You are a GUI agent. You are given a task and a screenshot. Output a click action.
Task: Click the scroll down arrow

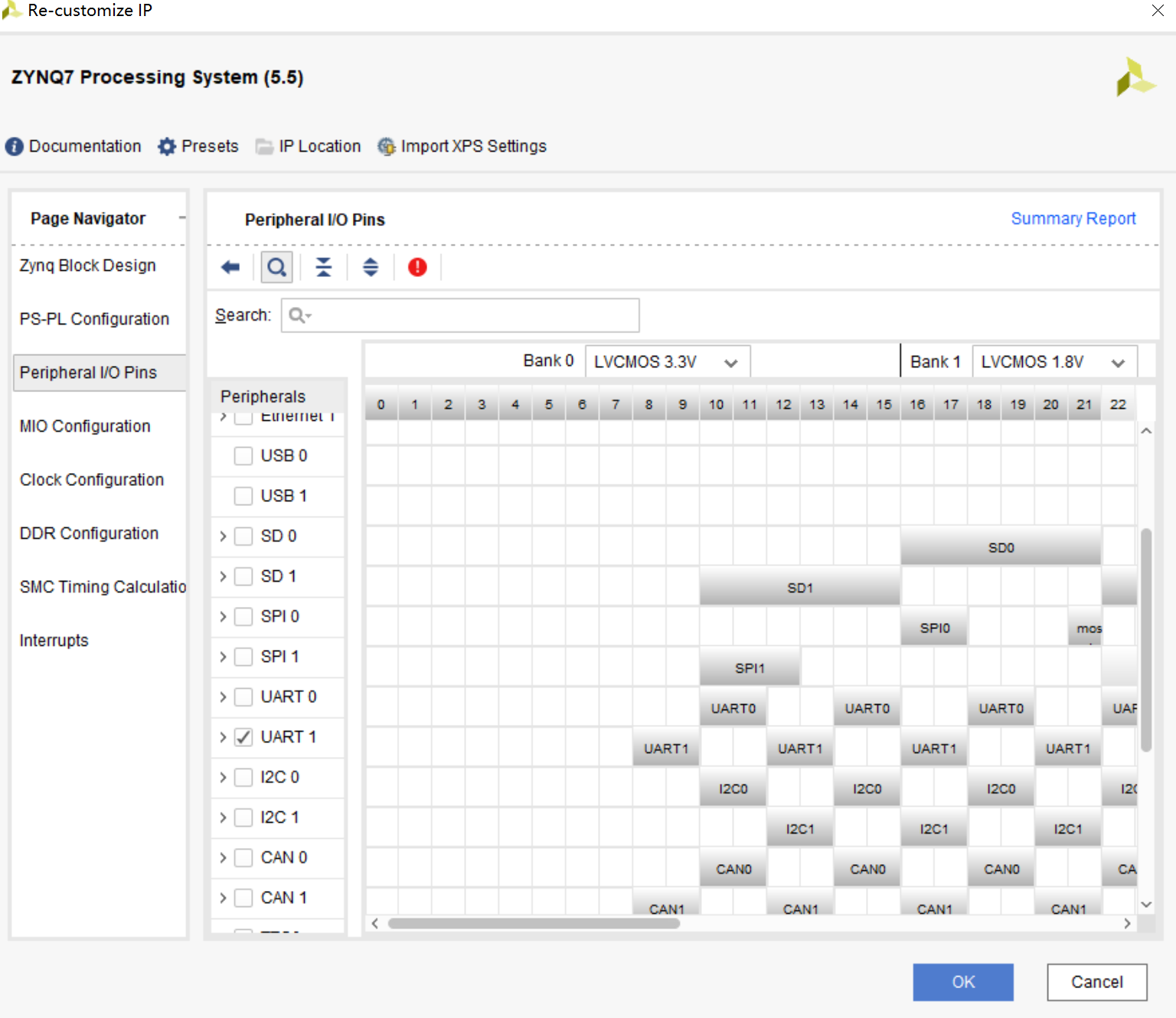click(x=1146, y=904)
